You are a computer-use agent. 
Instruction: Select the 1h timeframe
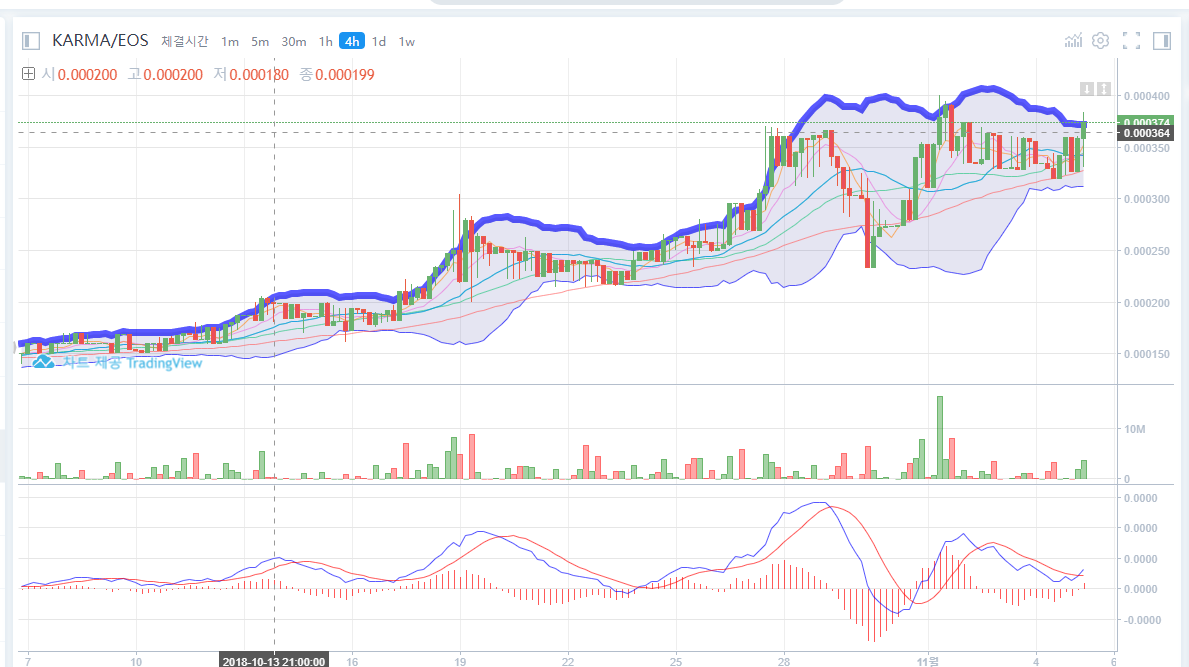325,42
